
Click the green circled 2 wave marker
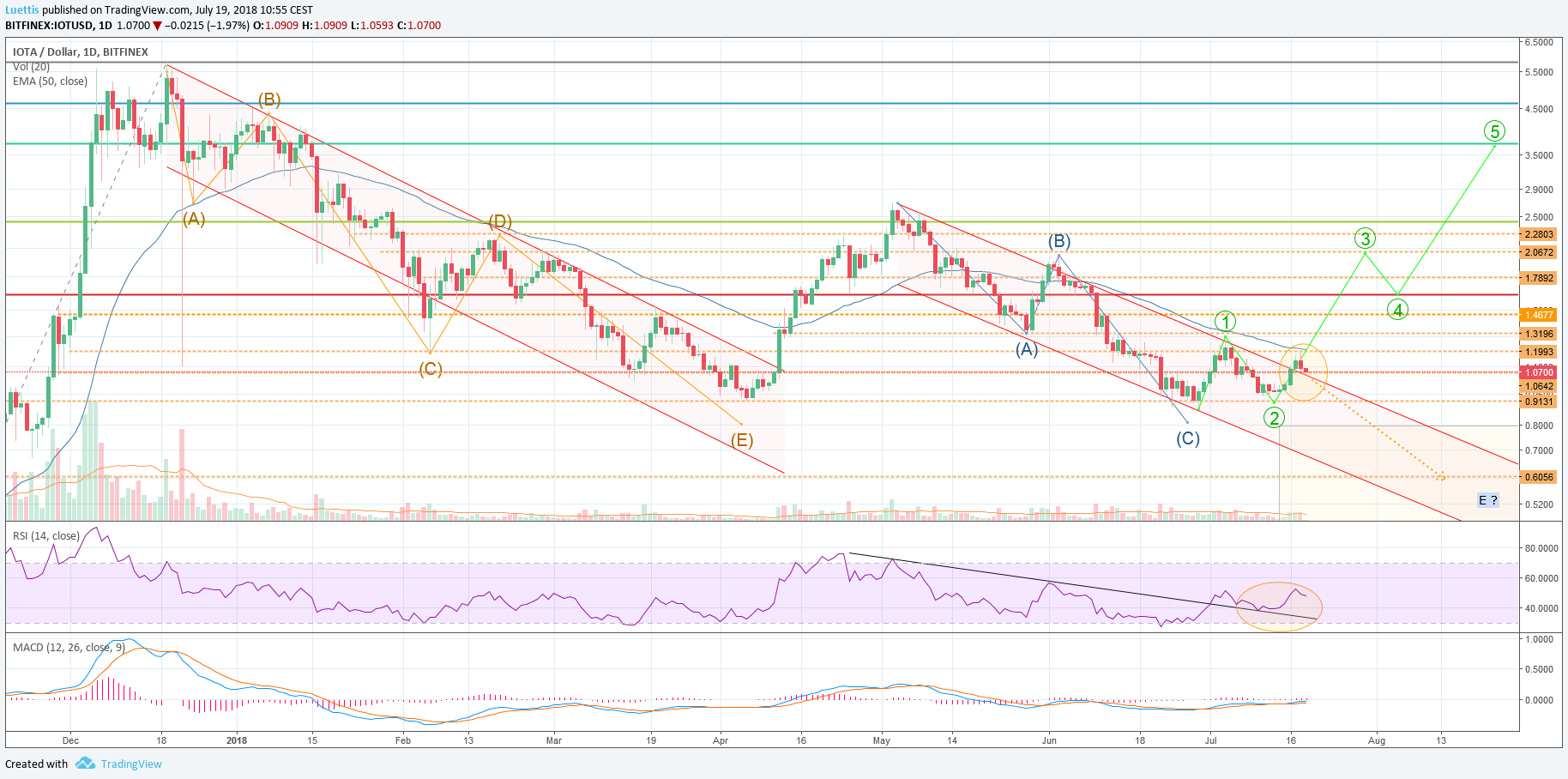[1274, 418]
